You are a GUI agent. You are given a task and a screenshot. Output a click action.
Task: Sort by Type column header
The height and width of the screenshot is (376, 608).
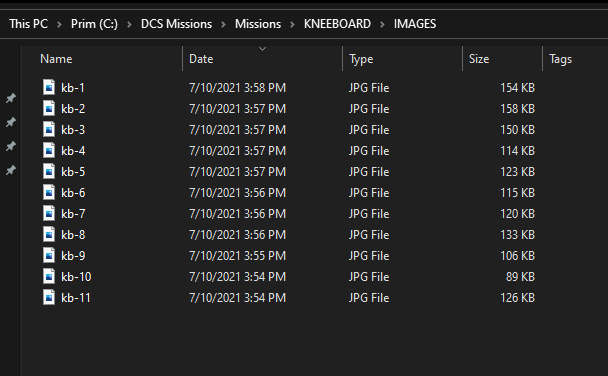tap(361, 59)
